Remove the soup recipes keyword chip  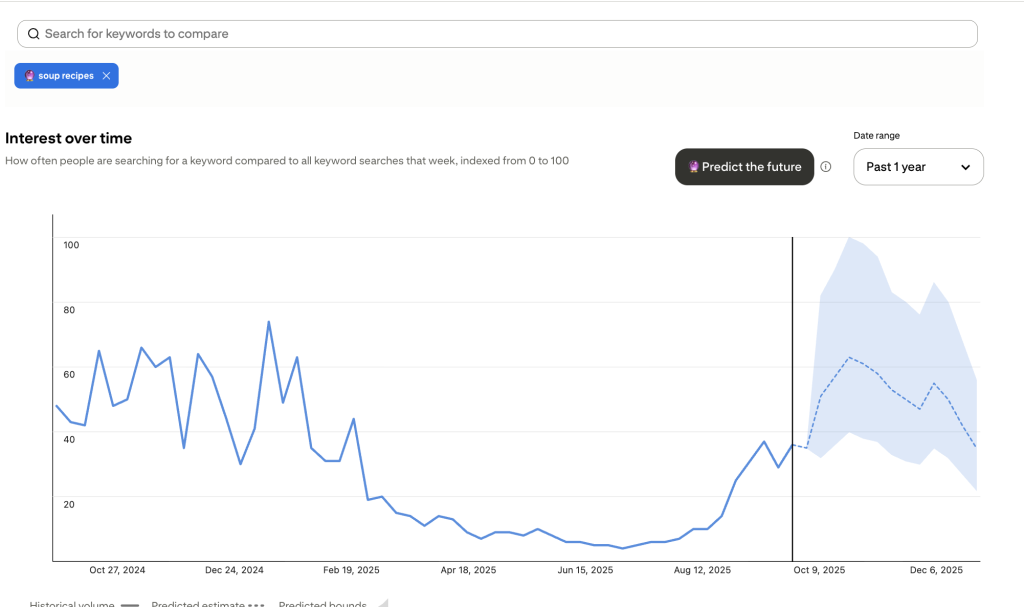[107, 75]
